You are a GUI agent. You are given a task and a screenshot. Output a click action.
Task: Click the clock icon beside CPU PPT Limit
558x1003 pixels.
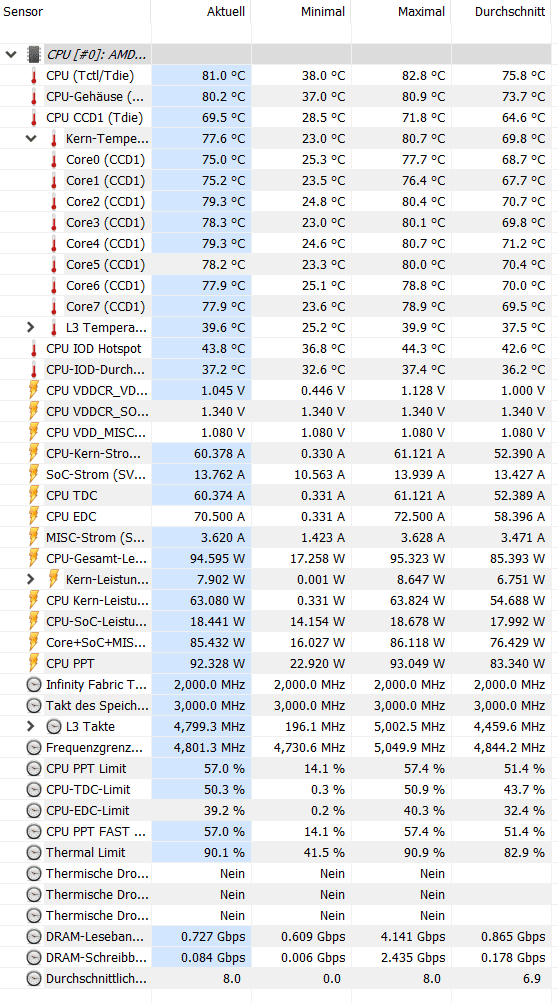33,768
